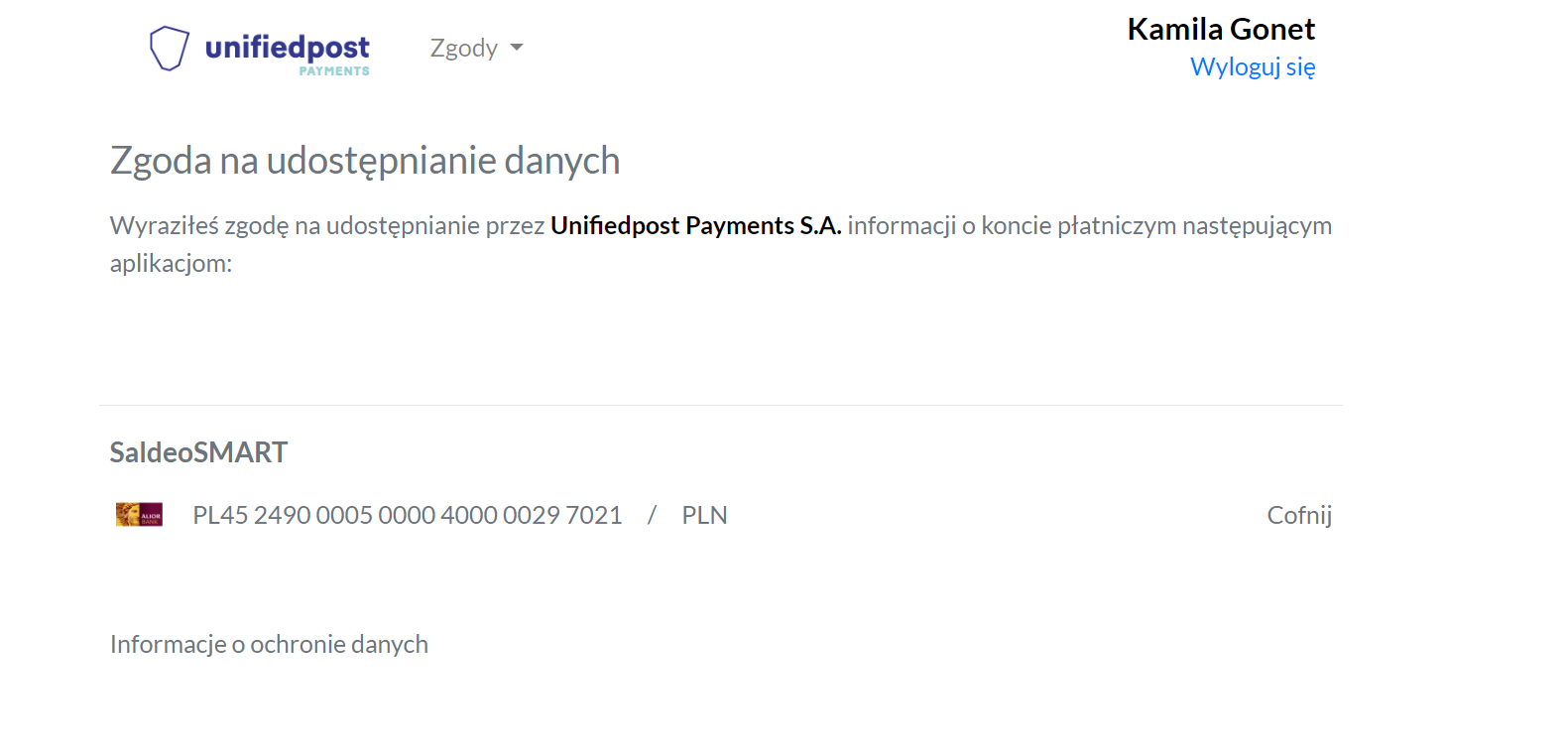This screenshot has height=755, width=1568.
Task: Open the Zgody dropdown menu
Action: pos(476,48)
